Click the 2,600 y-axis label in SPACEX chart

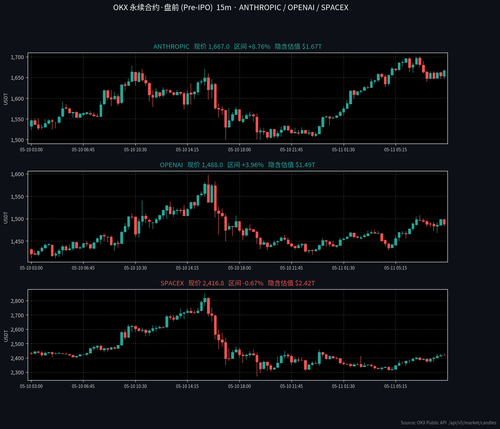point(17,330)
